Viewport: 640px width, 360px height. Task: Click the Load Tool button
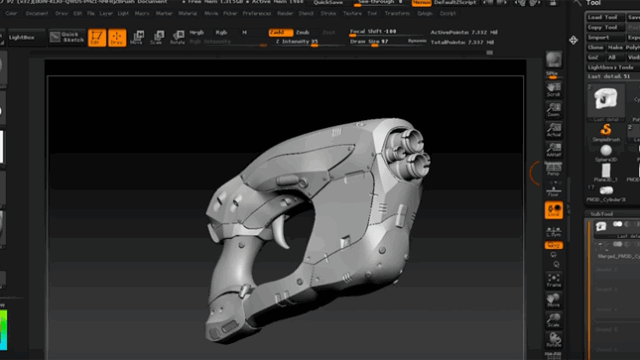pos(605,17)
